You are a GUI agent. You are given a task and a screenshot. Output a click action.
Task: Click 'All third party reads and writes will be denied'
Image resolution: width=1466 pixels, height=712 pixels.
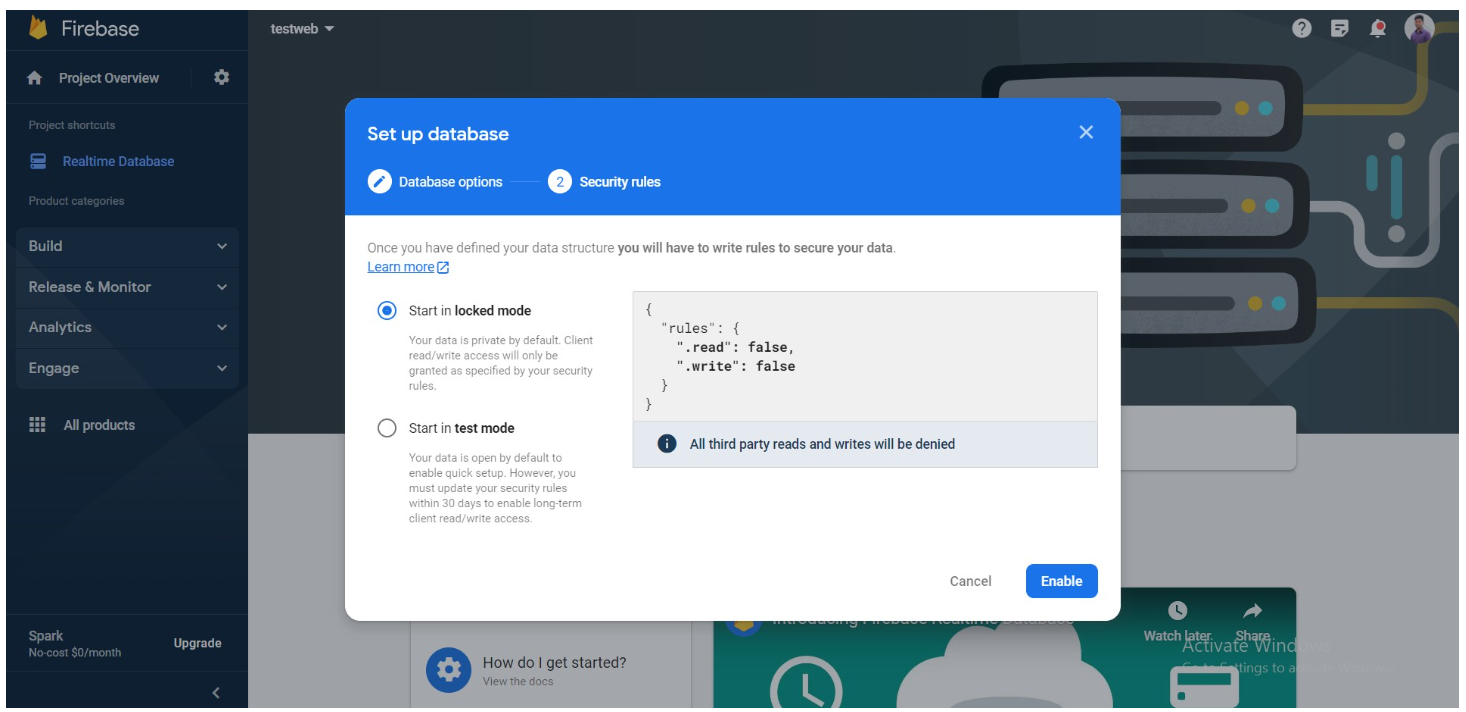(822, 444)
